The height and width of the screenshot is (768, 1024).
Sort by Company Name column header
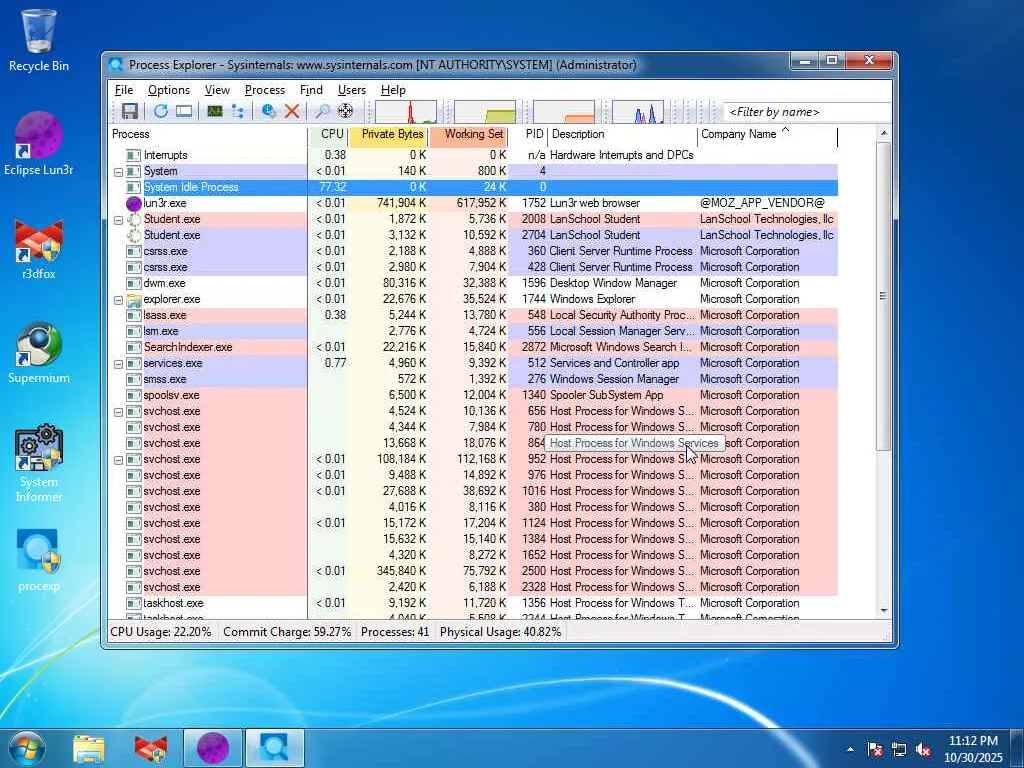(x=767, y=135)
